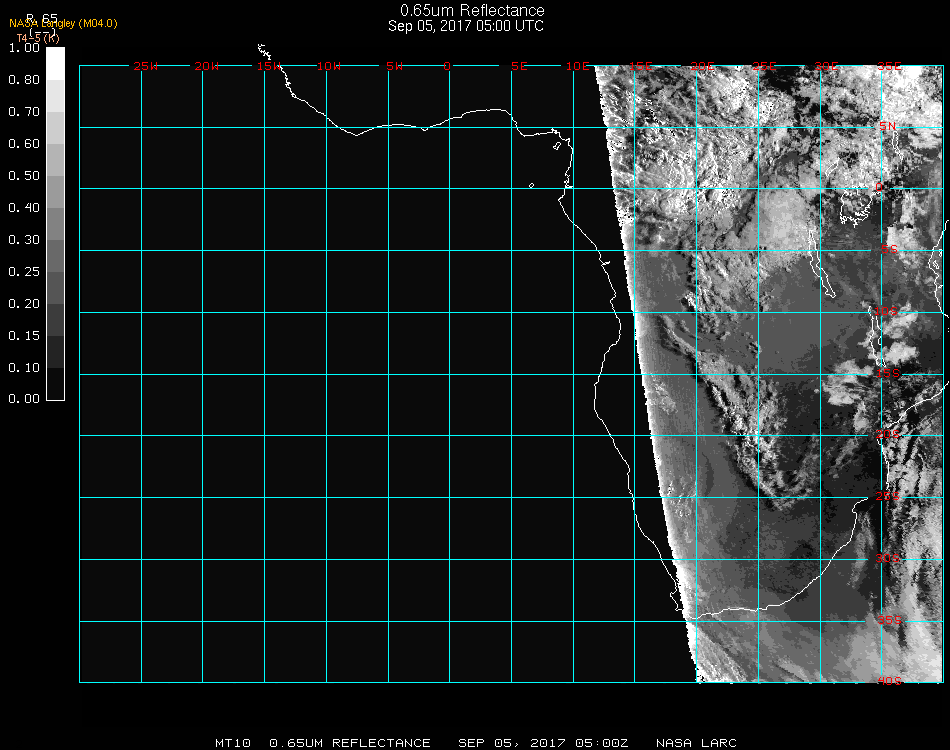Click the 0 longitude label on top axis

(x=447, y=66)
